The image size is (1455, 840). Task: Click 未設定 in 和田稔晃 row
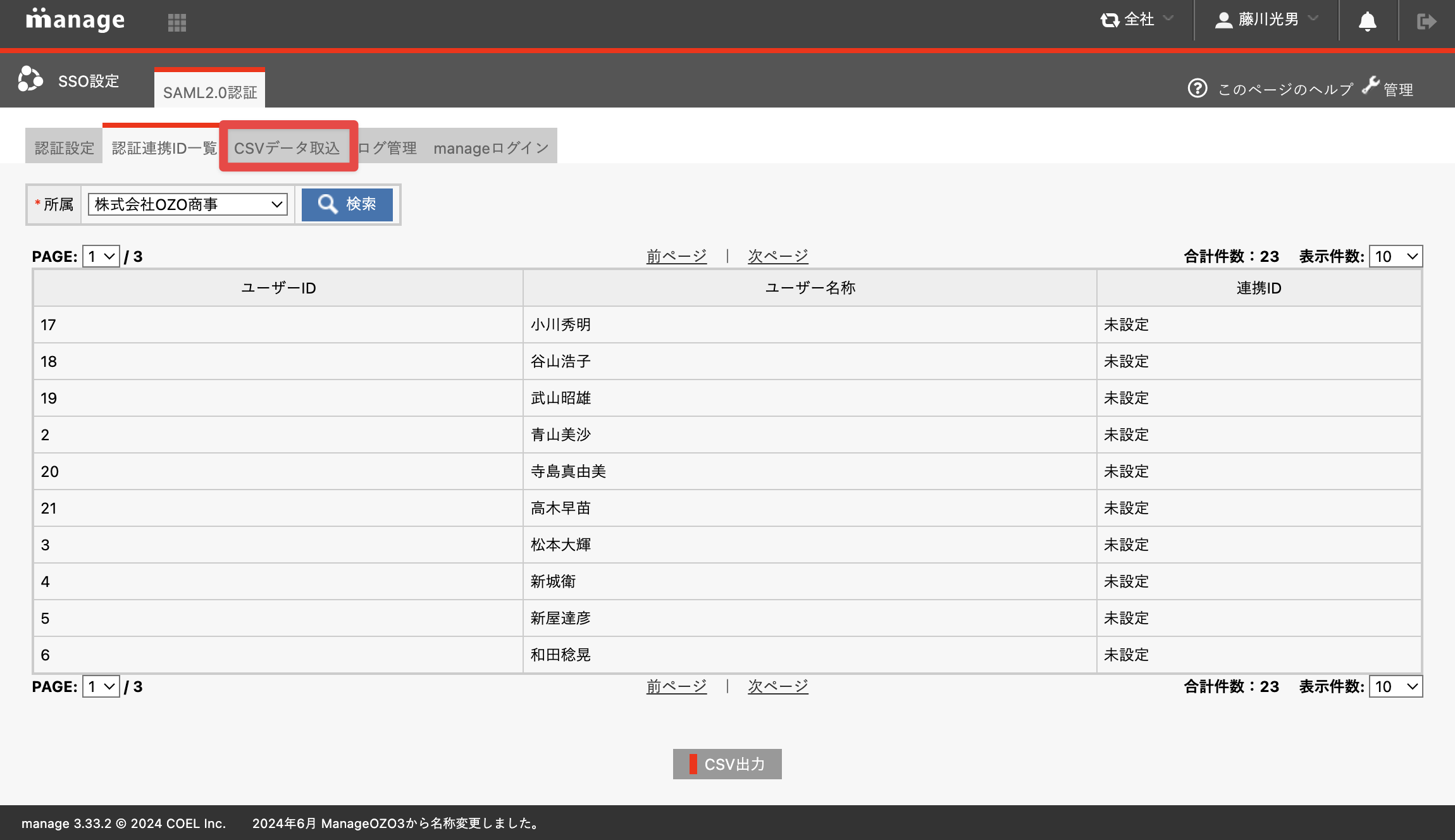point(1126,655)
